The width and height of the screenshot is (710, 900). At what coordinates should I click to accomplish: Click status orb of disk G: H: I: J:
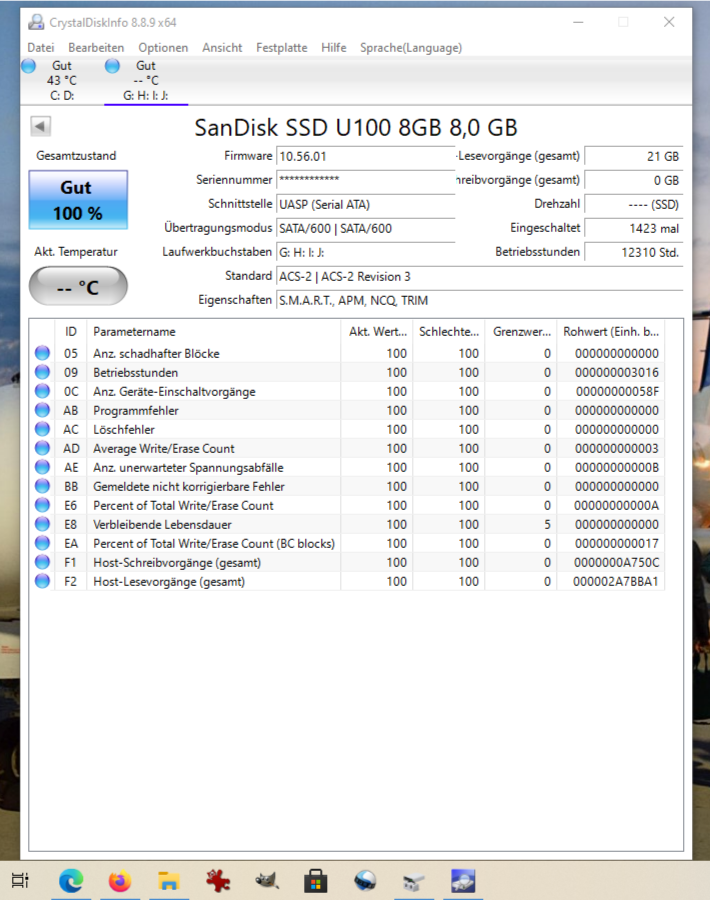[112, 66]
